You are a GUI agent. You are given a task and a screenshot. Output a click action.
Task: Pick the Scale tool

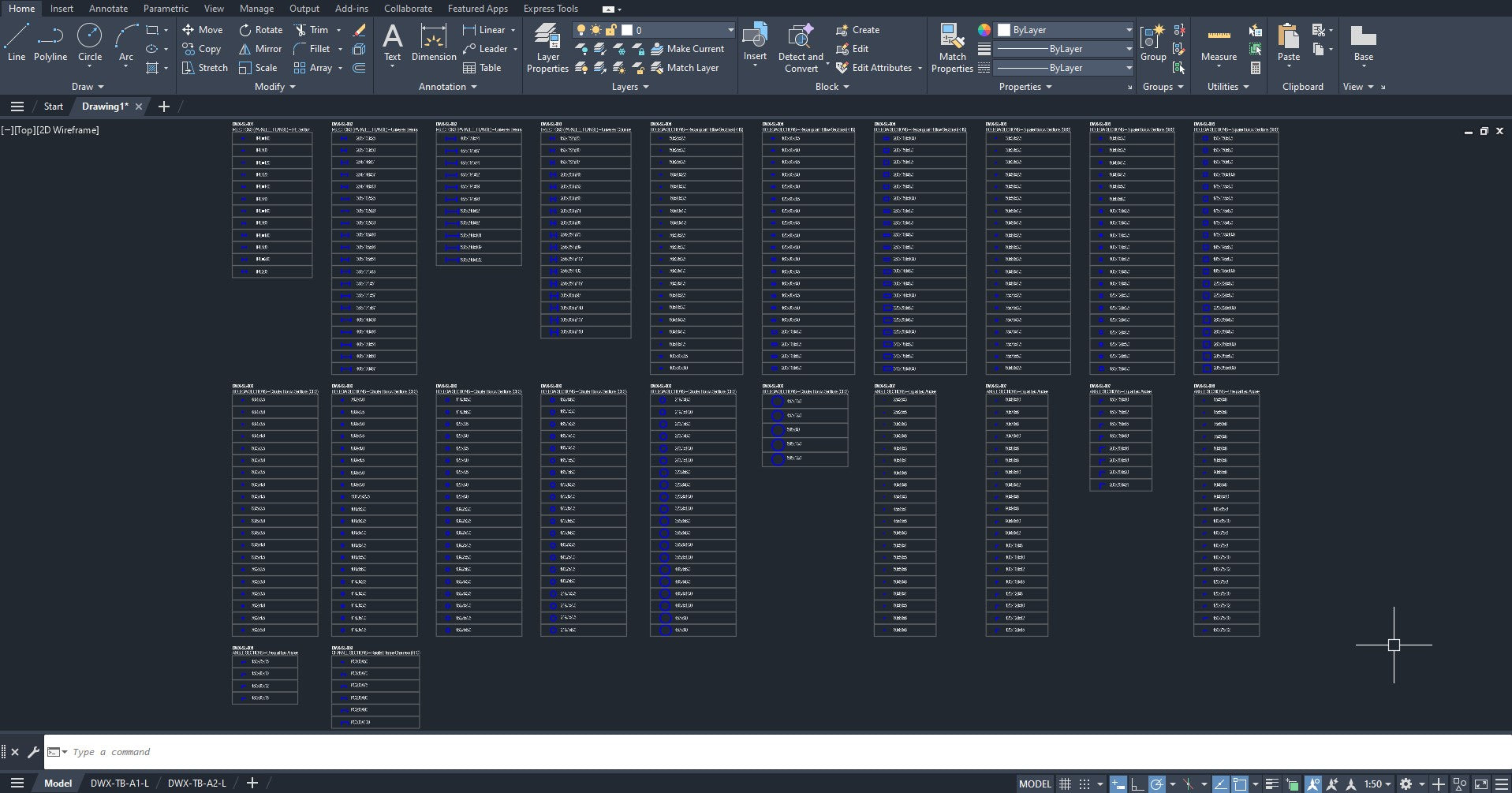pyautogui.click(x=259, y=68)
